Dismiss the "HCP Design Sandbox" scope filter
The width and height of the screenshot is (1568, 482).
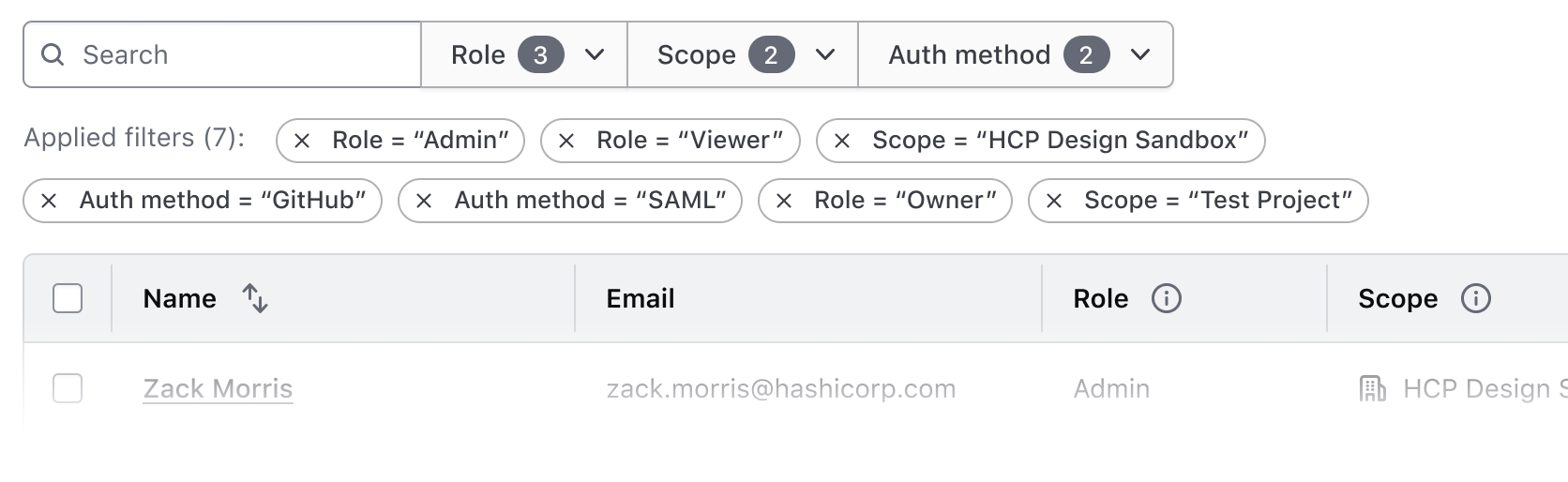(x=842, y=141)
